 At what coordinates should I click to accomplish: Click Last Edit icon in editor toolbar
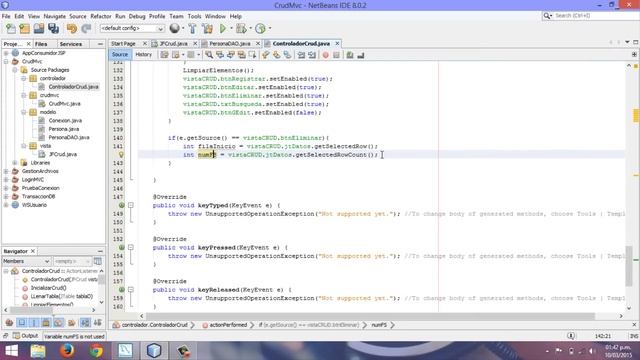click(x=164, y=55)
